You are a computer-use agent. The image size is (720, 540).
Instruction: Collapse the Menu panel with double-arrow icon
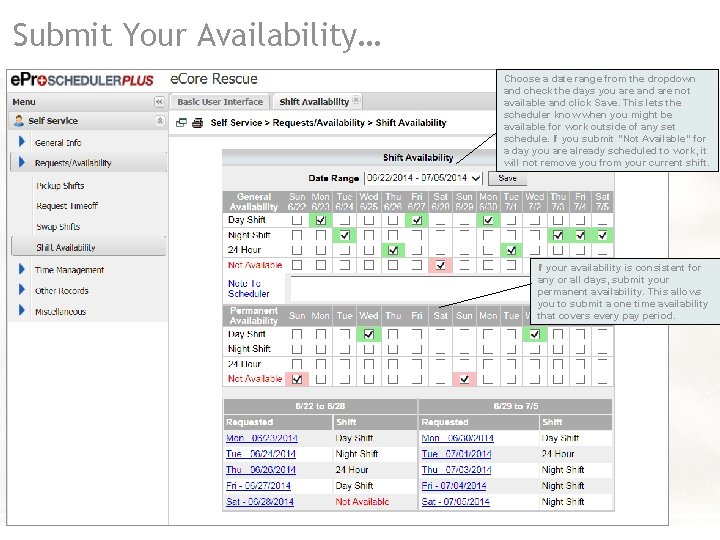tap(159, 102)
